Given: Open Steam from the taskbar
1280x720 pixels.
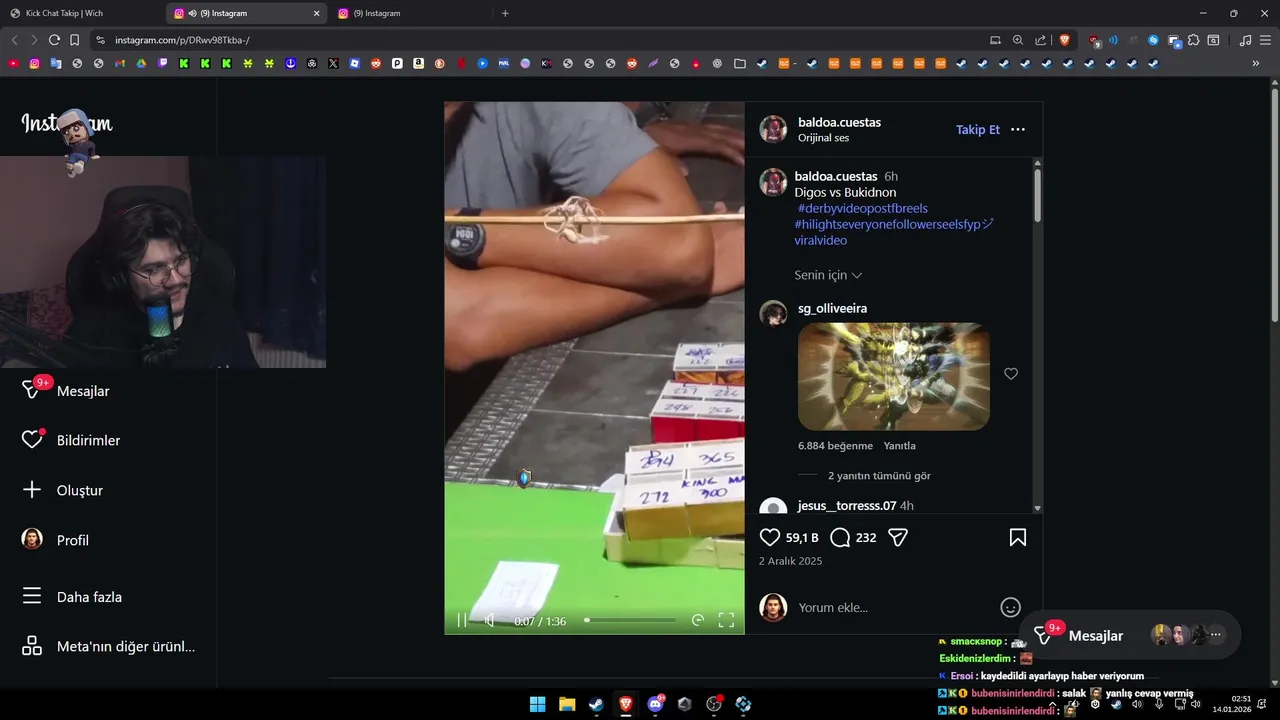Looking at the screenshot, I should coord(596,704).
